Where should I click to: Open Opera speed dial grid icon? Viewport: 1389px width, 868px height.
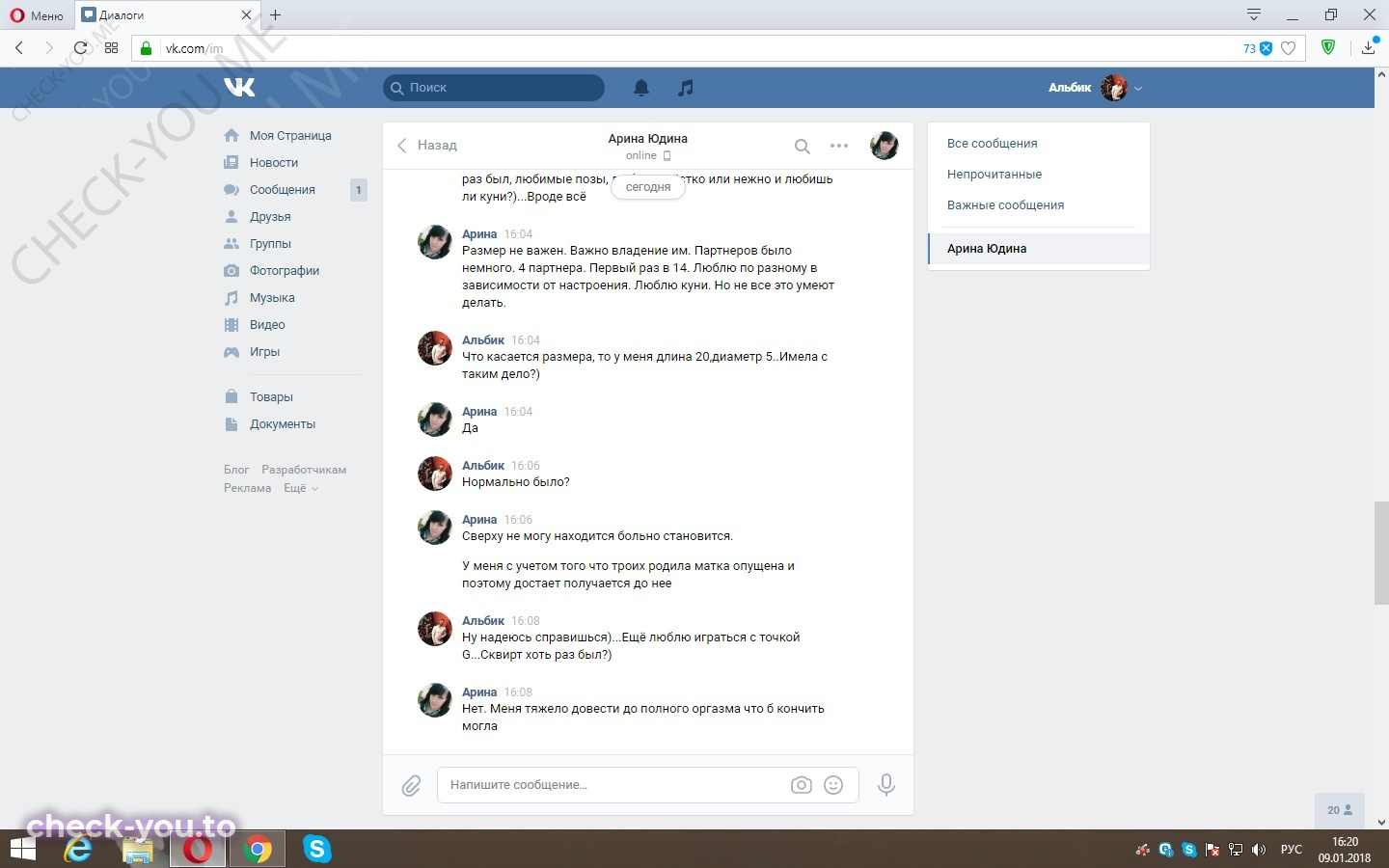[x=112, y=47]
